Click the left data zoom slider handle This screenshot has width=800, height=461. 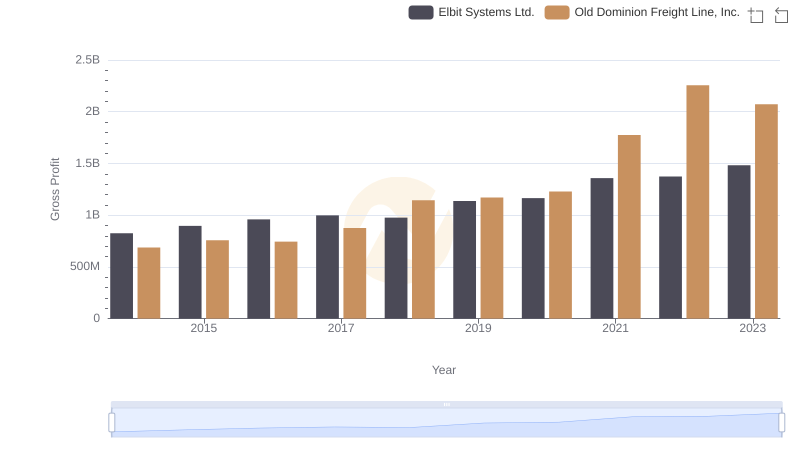(x=112, y=422)
